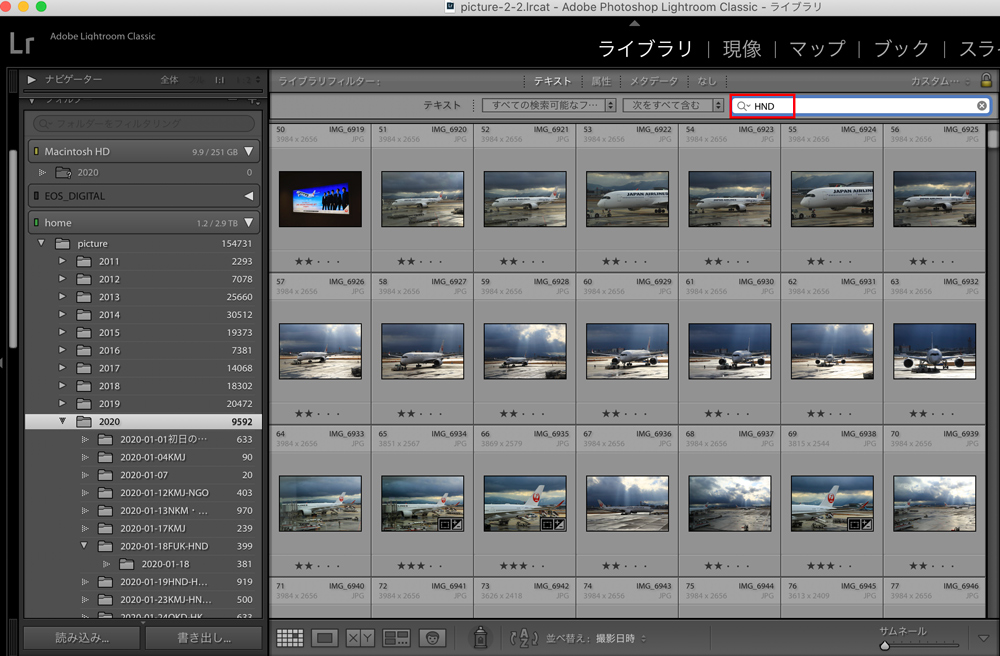The width and height of the screenshot is (1000, 656).
Task: Select the 2020-01-04KMJ folder
Action: point(143,457)
